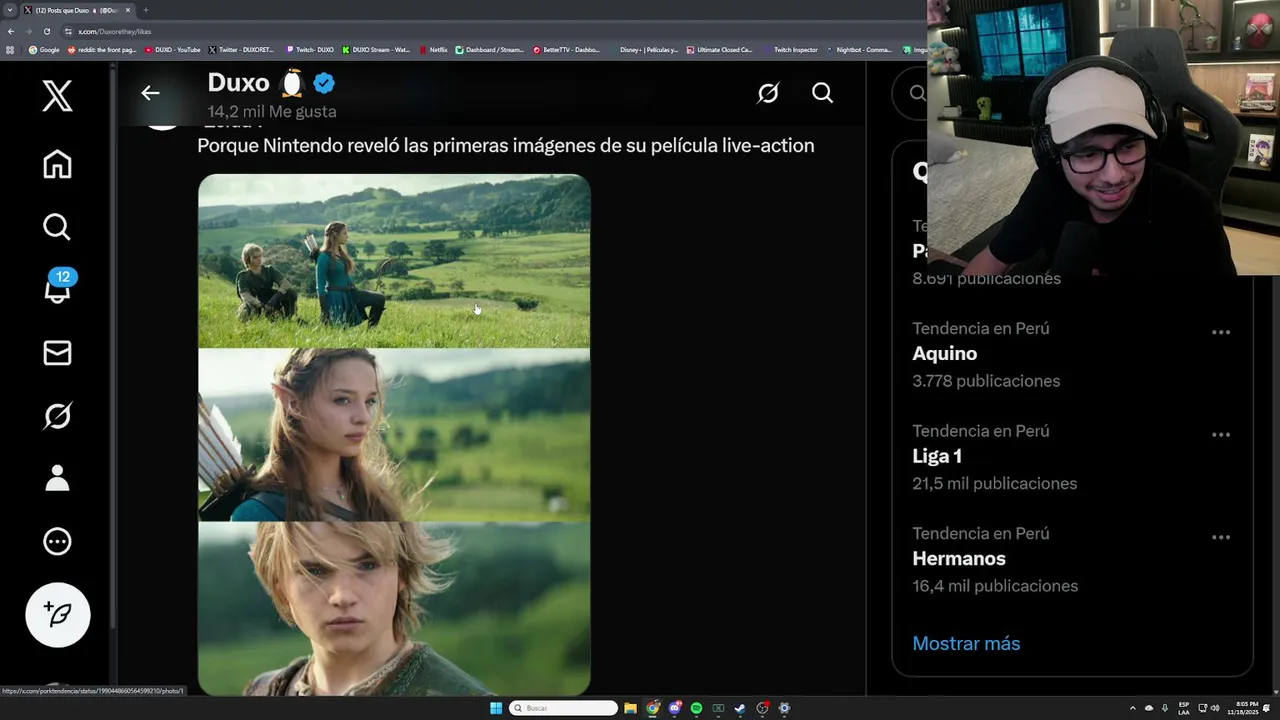Click 21,5 mil publicaciones text
Viewport: 1280px width, 720px height.
click(x=995, y=483)
